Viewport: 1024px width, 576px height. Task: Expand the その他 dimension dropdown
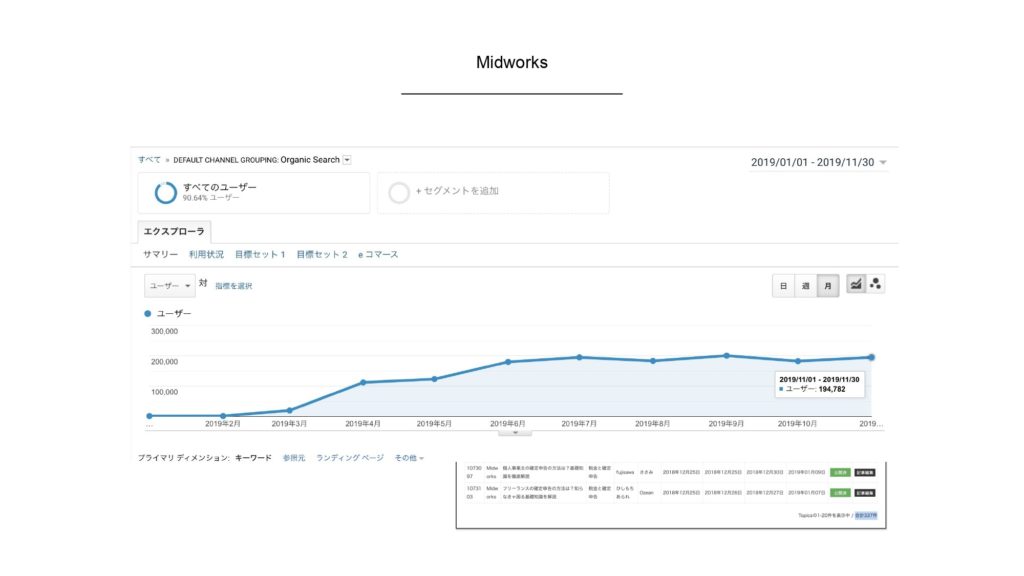[409, 458]
